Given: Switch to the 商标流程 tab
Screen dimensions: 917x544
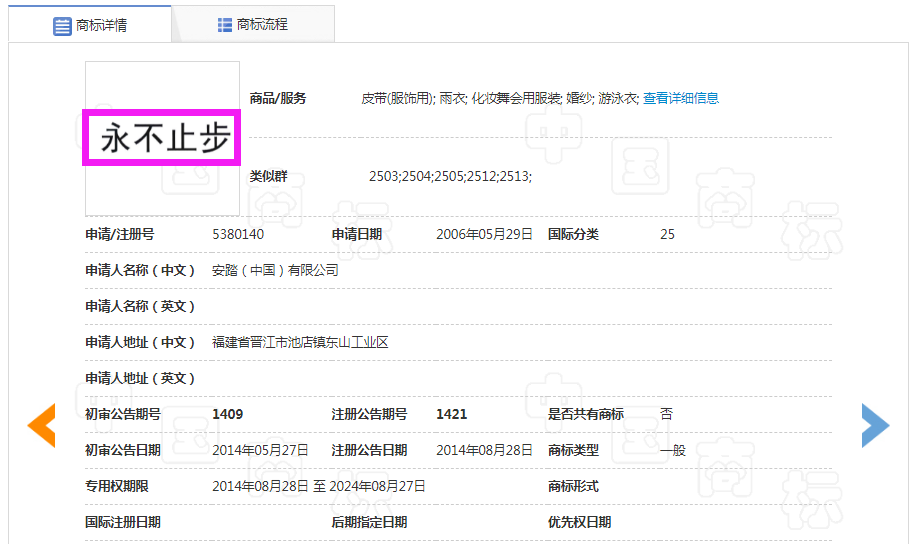Looking at the screenshot, I should tap(262, 24).
